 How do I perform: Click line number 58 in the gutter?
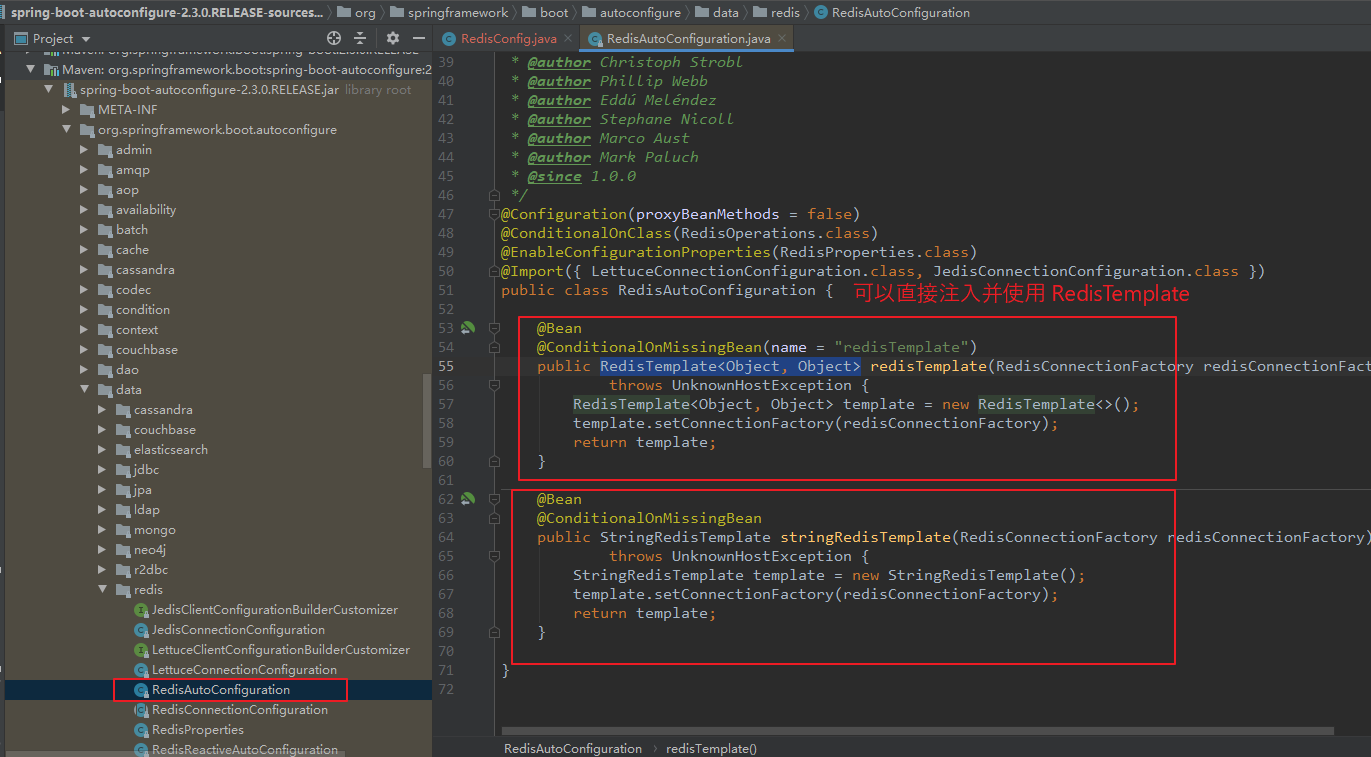[446, 423]
